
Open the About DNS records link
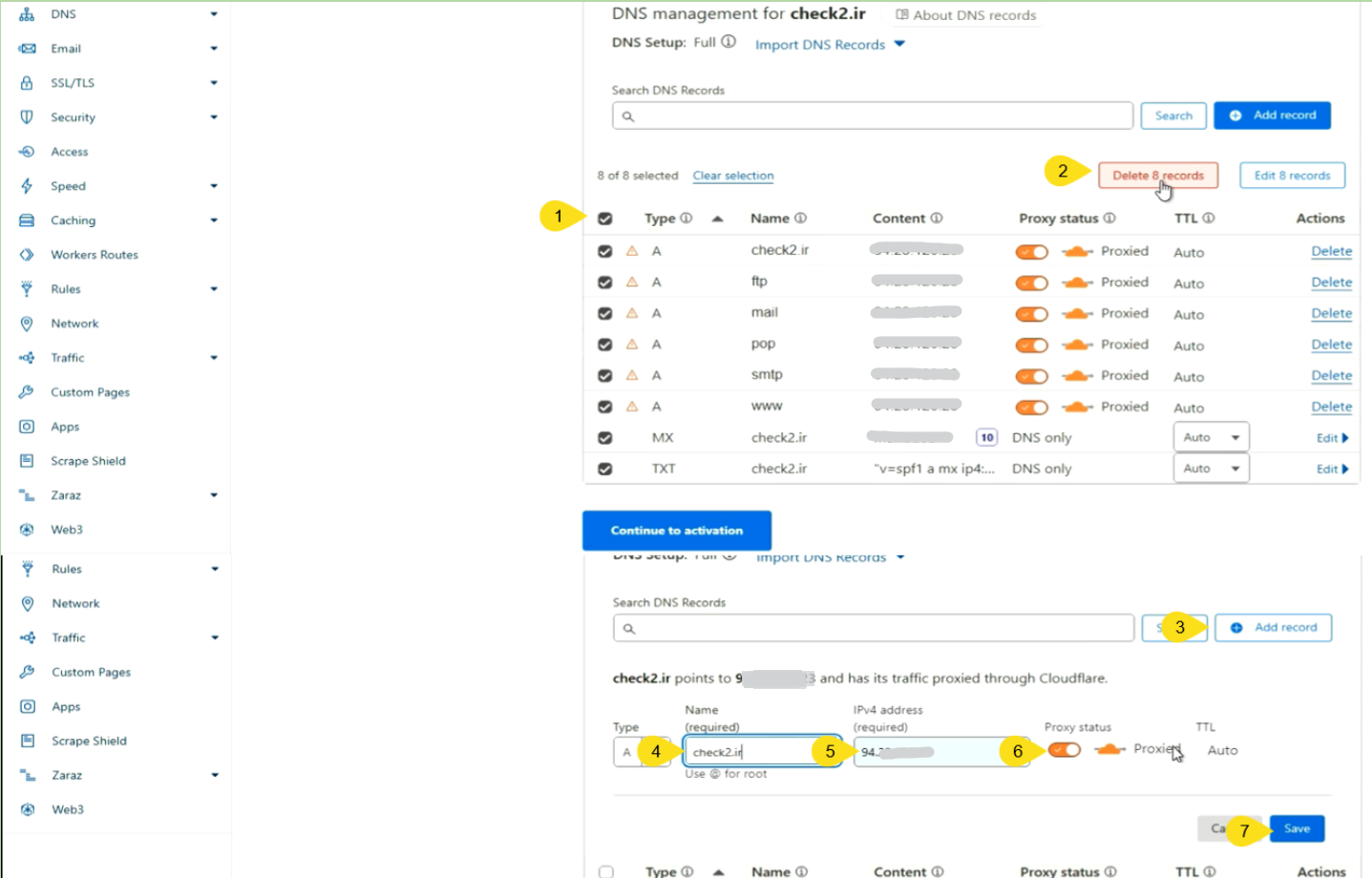click(x=966, y=15)
